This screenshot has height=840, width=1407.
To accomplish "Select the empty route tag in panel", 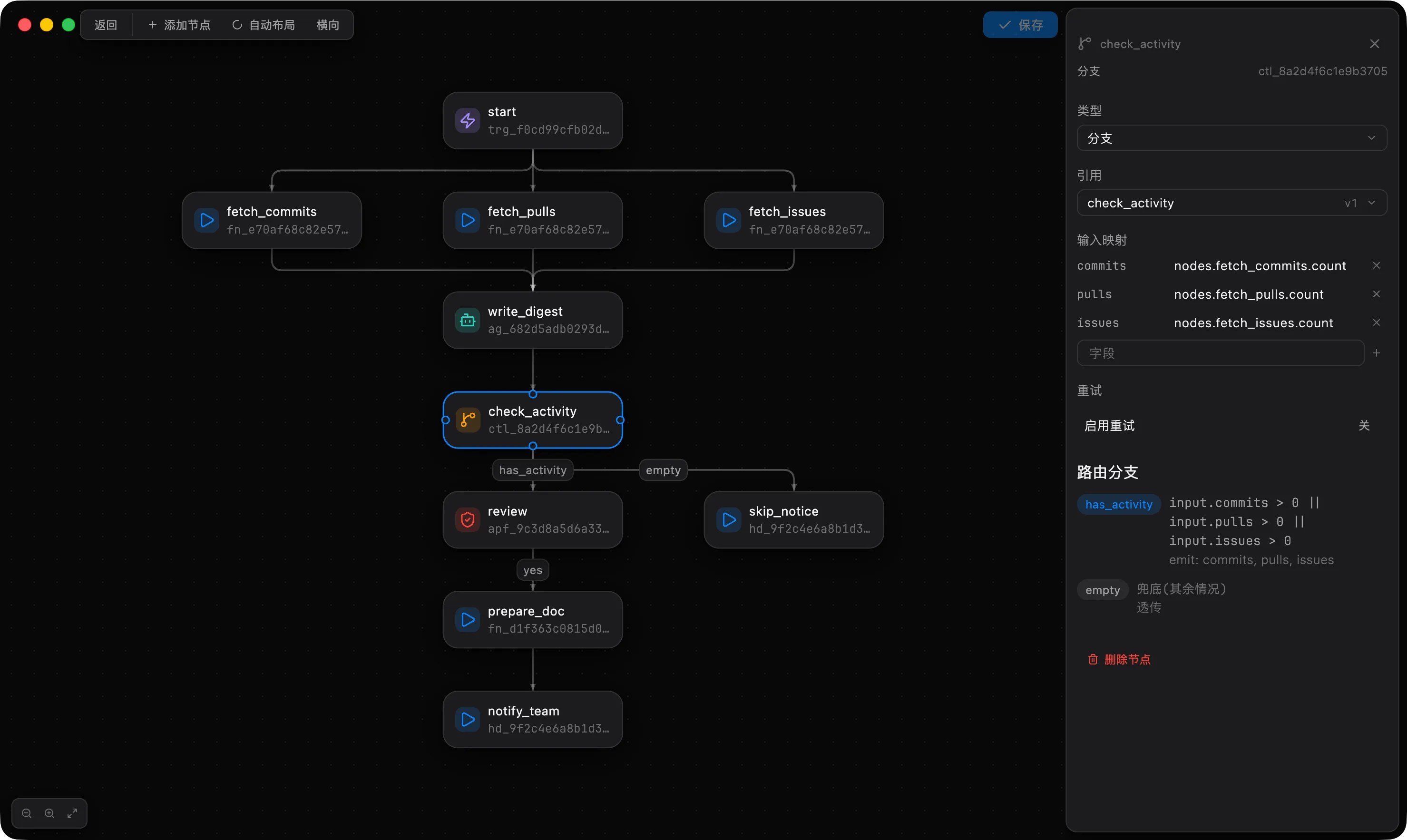I will click(x=1103, y=590).
